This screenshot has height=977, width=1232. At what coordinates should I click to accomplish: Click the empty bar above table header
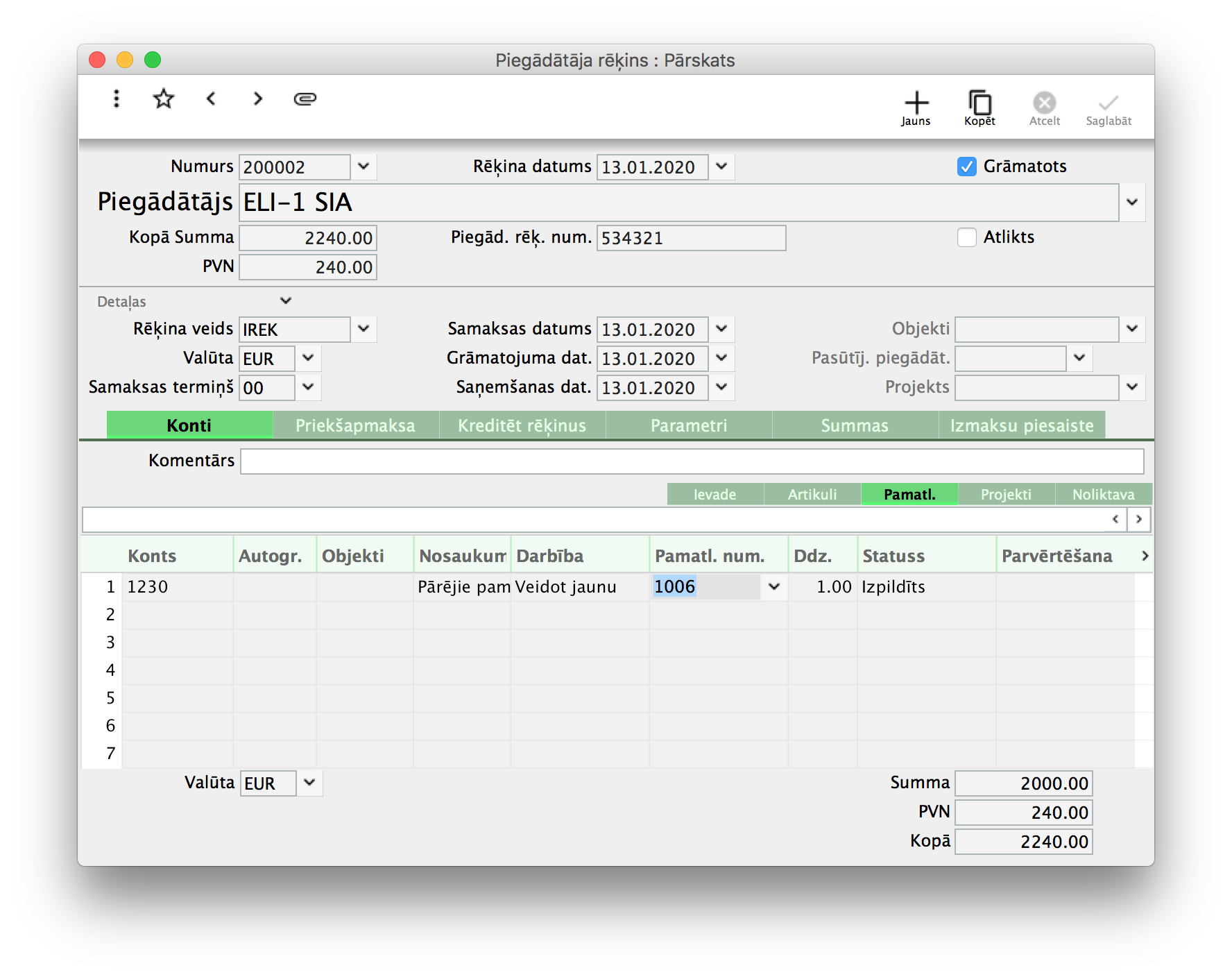[593, 520]
